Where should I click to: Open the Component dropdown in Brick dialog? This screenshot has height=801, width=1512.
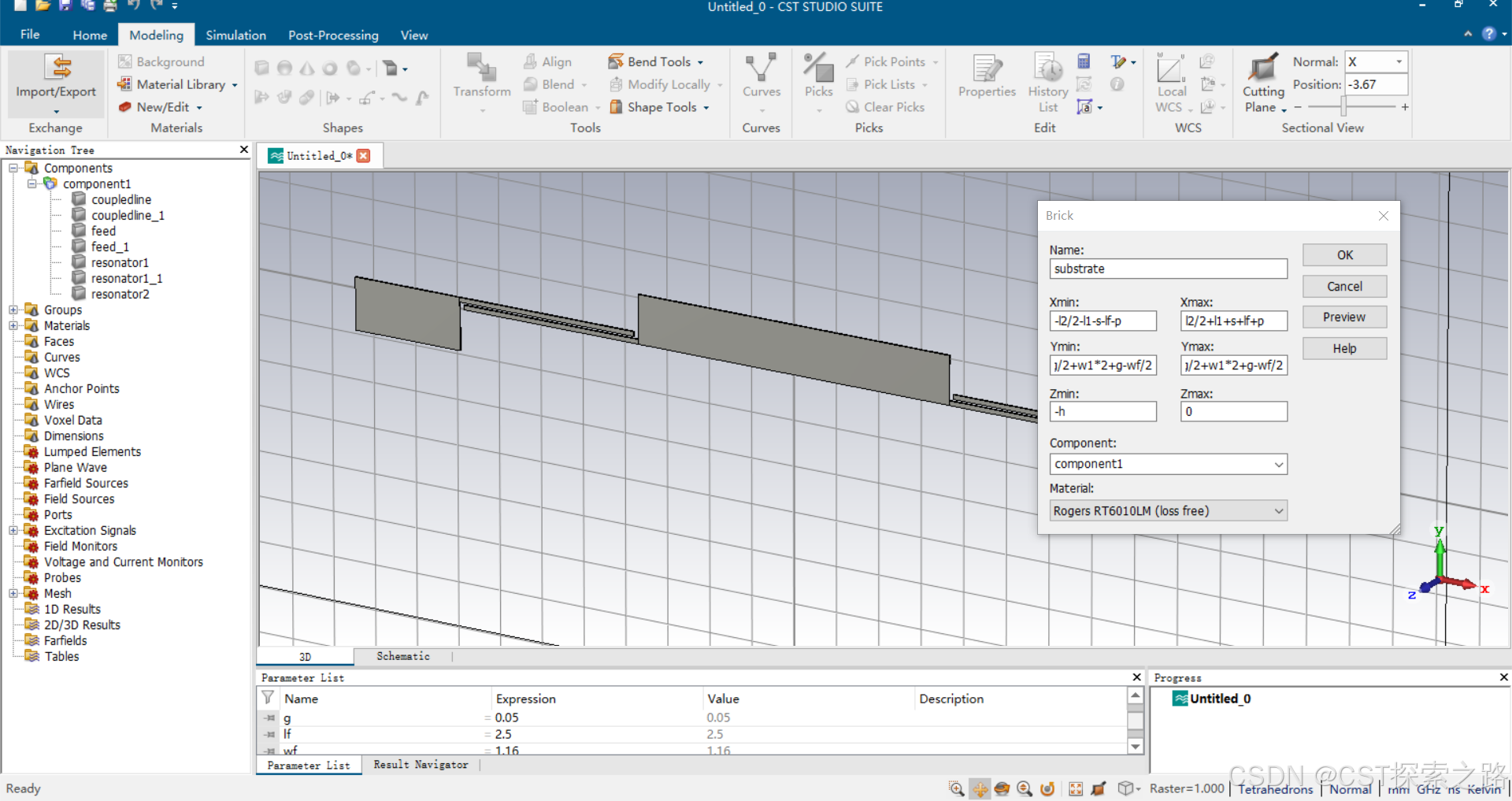pos(1168,464)
